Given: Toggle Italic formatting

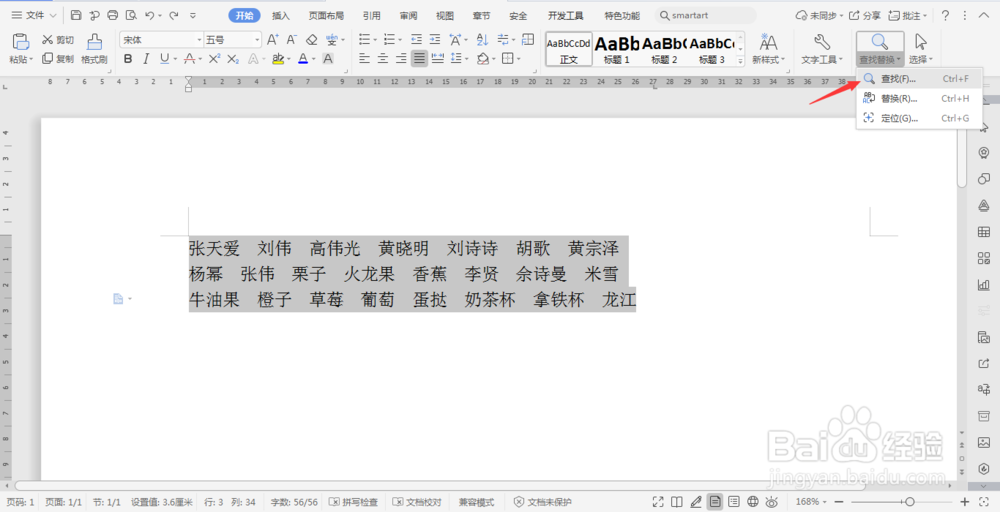Looking at the screenshot, I should click(146, 59).
